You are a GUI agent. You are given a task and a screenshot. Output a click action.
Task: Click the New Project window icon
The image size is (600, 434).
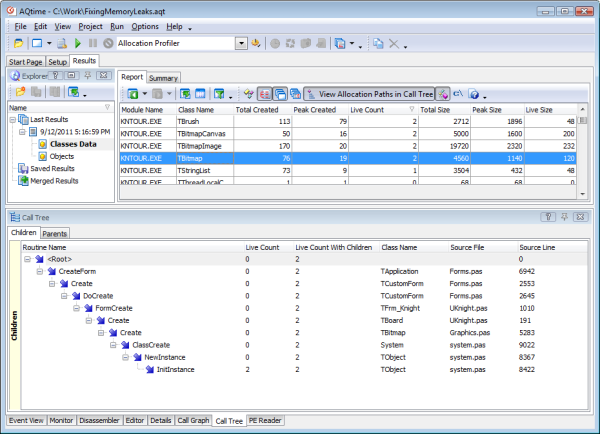tap(37, 43)
